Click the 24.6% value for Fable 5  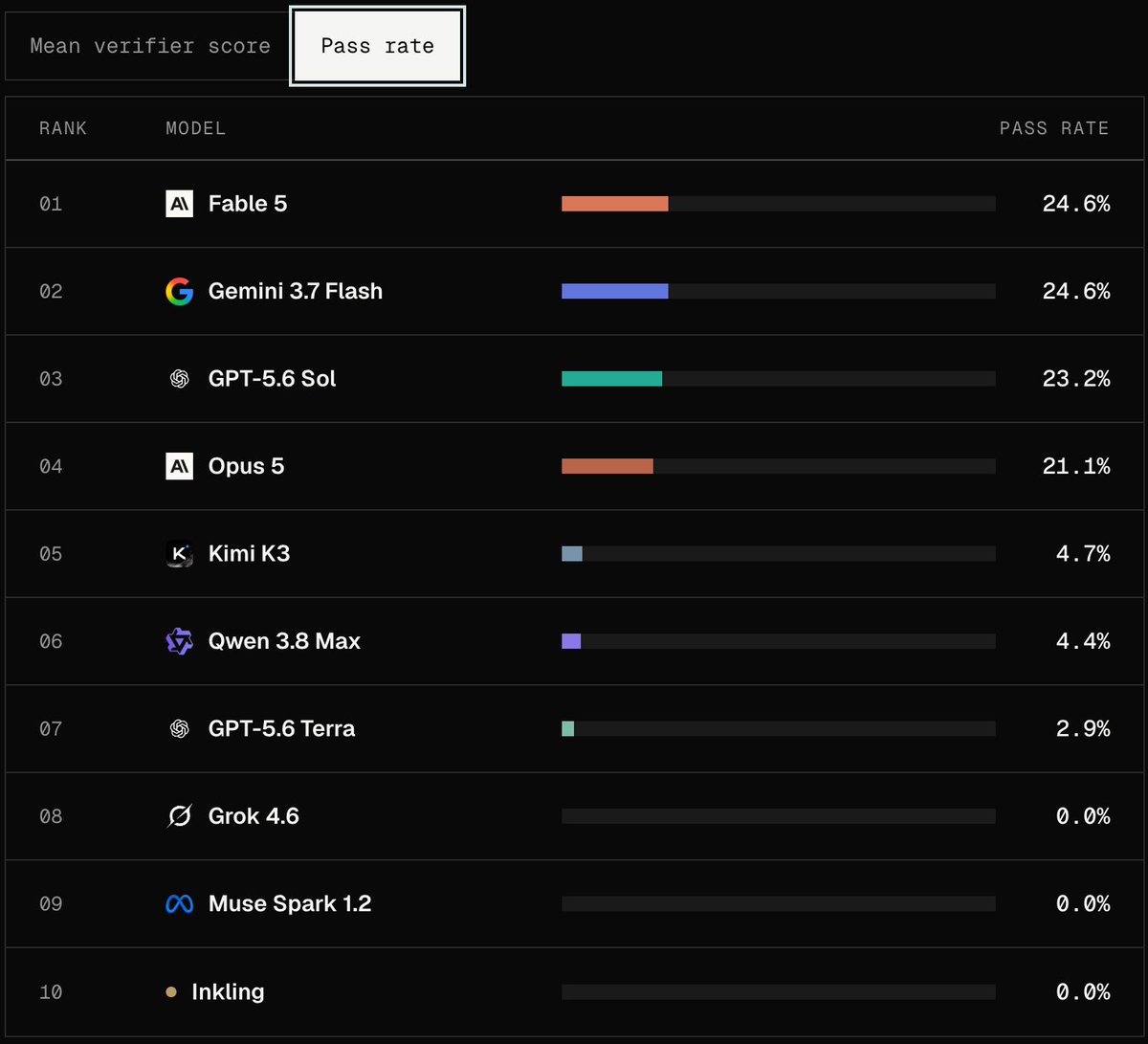(1076, 204)
